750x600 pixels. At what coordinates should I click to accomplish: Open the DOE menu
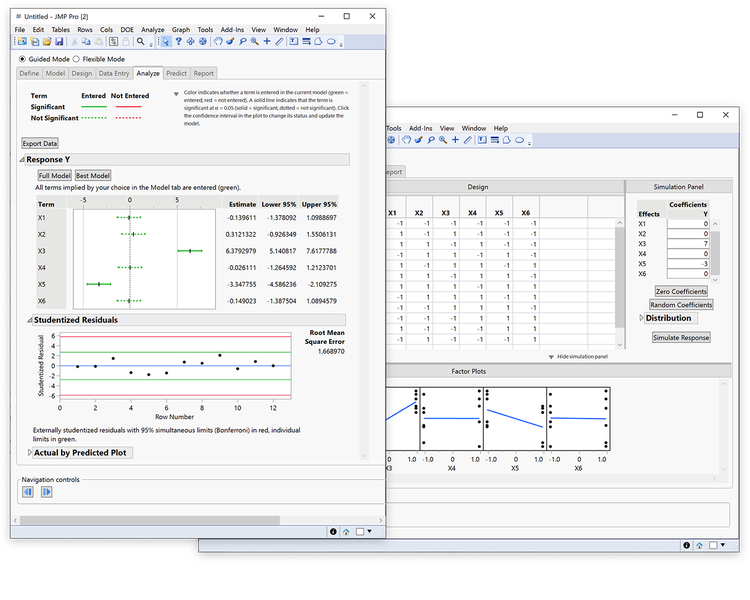127,30
